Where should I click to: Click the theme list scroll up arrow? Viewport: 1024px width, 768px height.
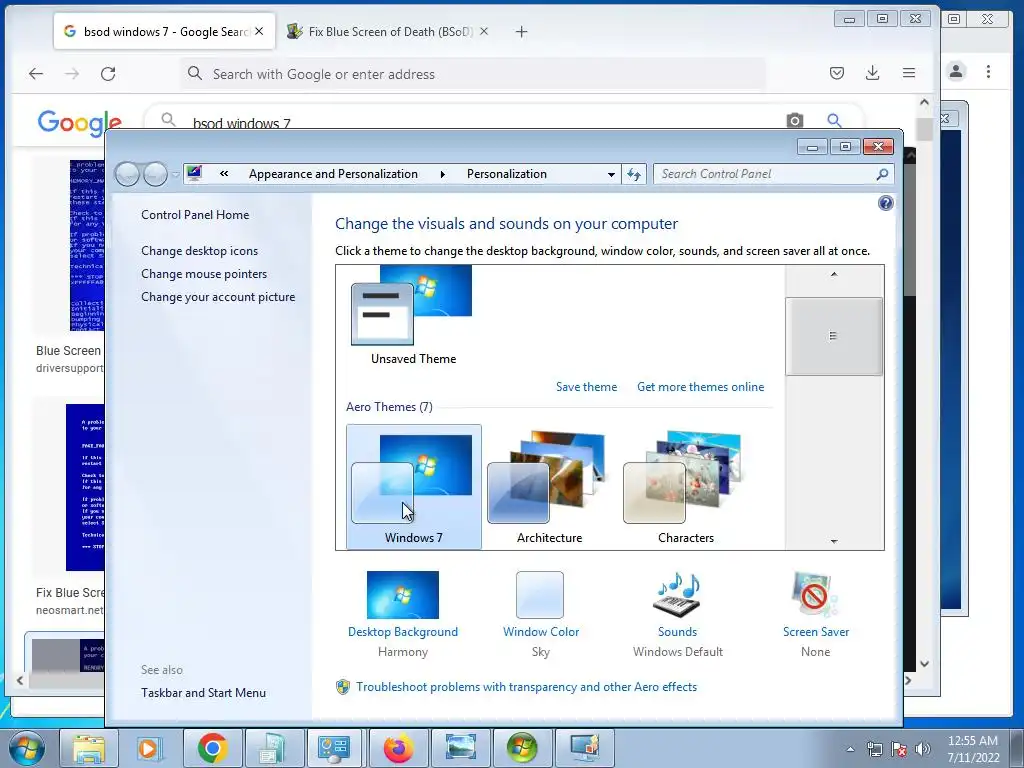[834, 274]
